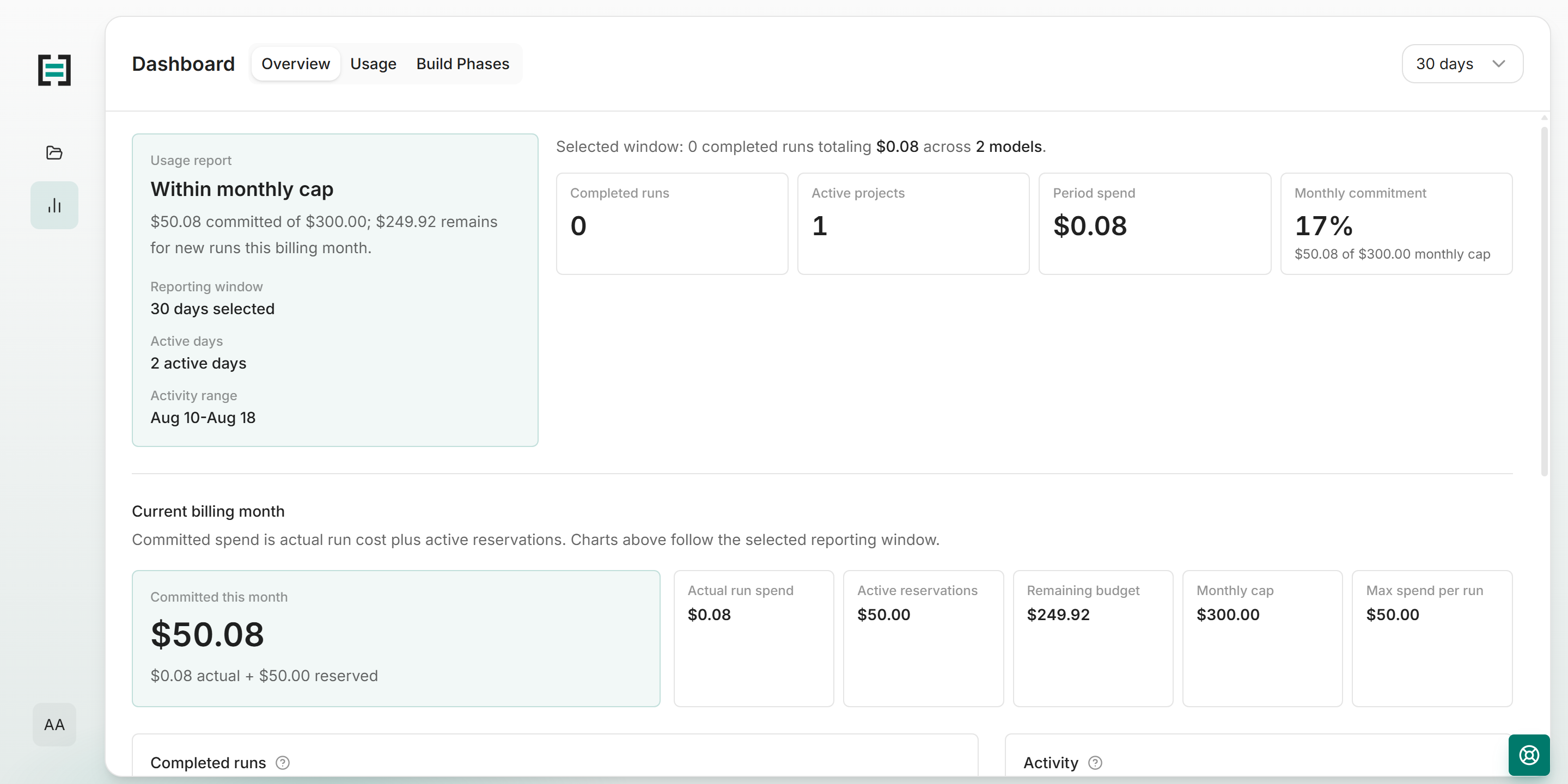Click the 17% Monthly commitment value
This screenshot has width=1568, height=784.
point(1323,226)
